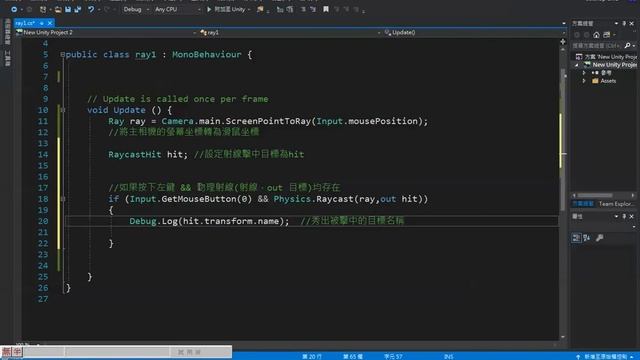Collapse the New Unity Project tree node

(x=577, y=65)
